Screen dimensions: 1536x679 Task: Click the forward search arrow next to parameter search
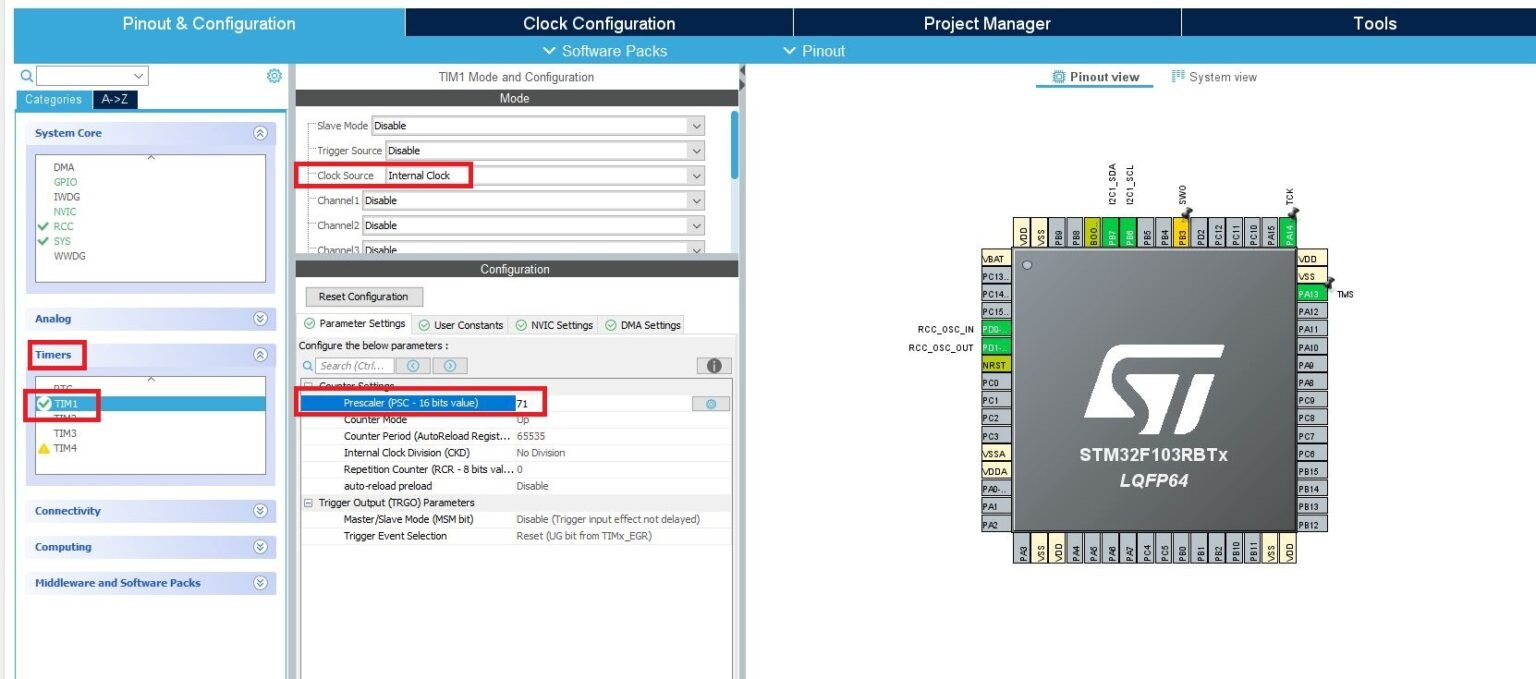(448, 365)
